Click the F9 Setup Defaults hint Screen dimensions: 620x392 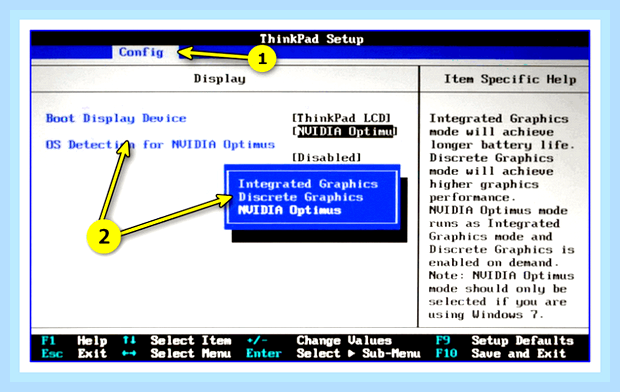point(504,340)
